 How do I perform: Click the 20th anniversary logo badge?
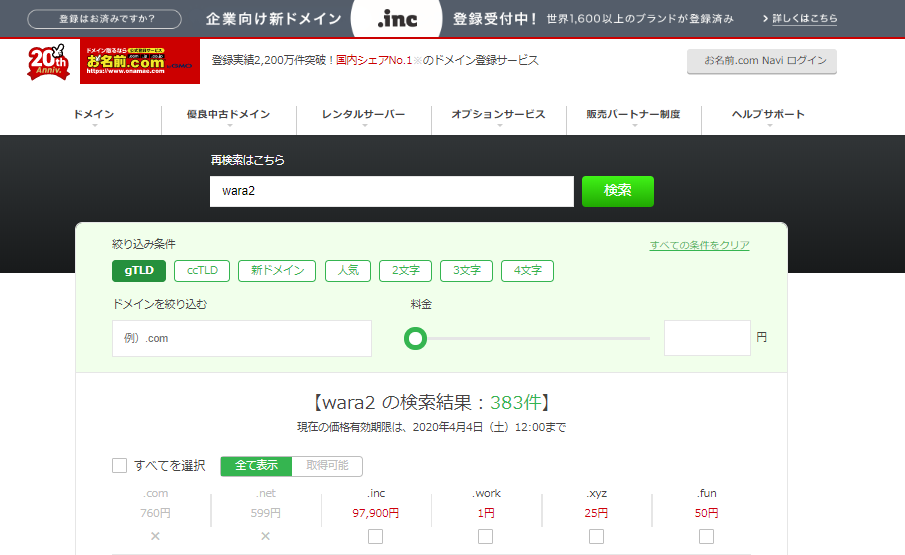click(x=48, y=62)
